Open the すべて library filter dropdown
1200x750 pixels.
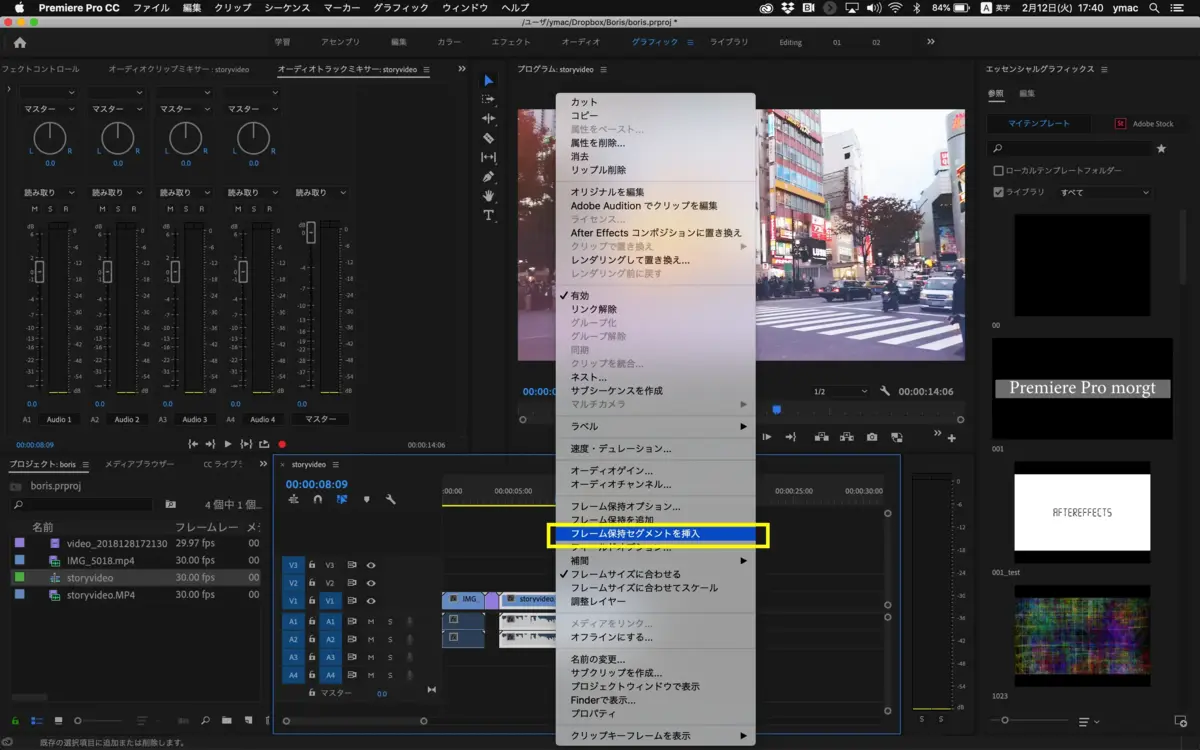[x=1107, y=192]
